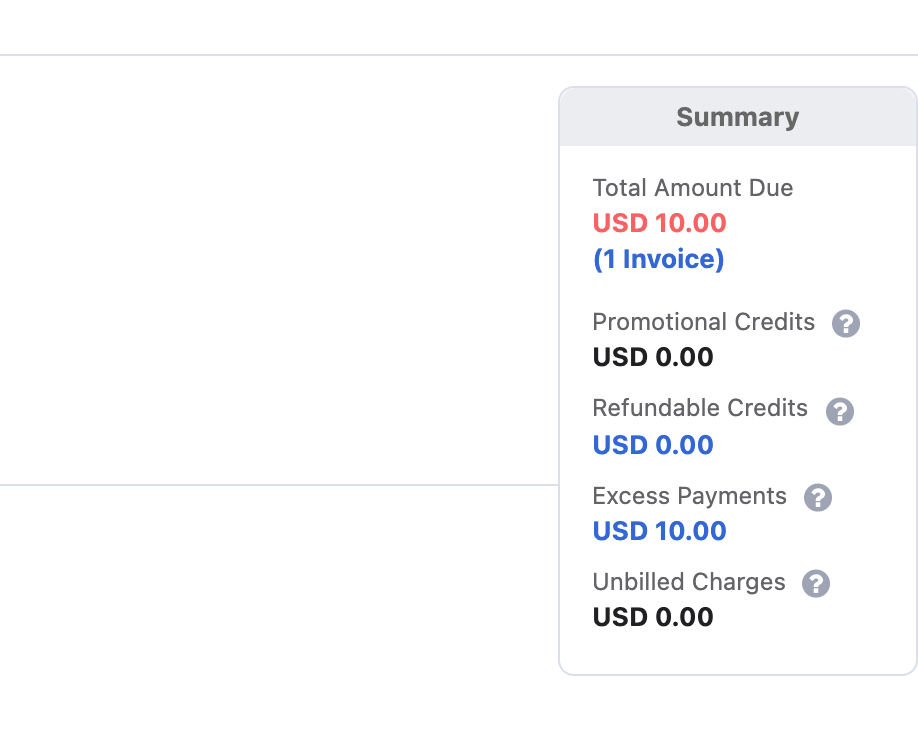This screenshot has width=918, height=744.
Task: Click the Refundable Credits label text
Action: point(700,408)
